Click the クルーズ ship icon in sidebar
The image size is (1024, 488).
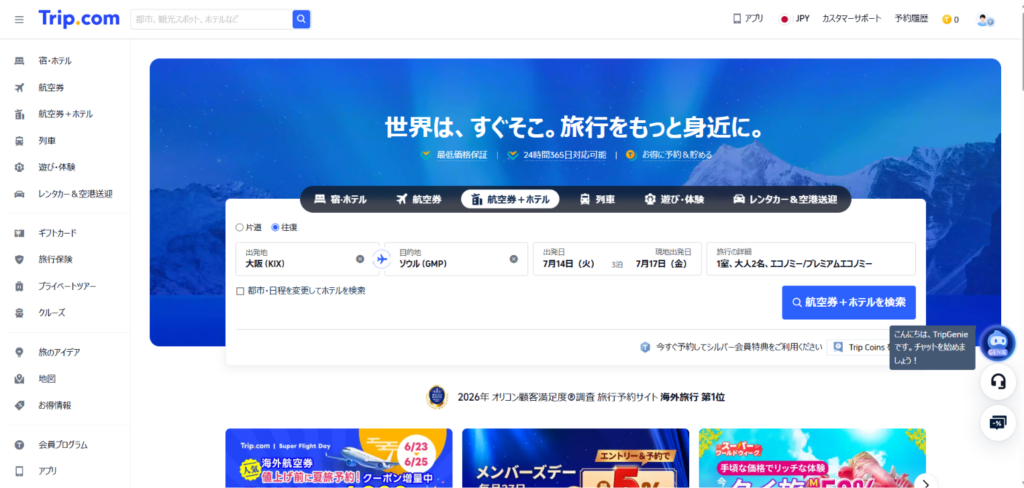20,313
